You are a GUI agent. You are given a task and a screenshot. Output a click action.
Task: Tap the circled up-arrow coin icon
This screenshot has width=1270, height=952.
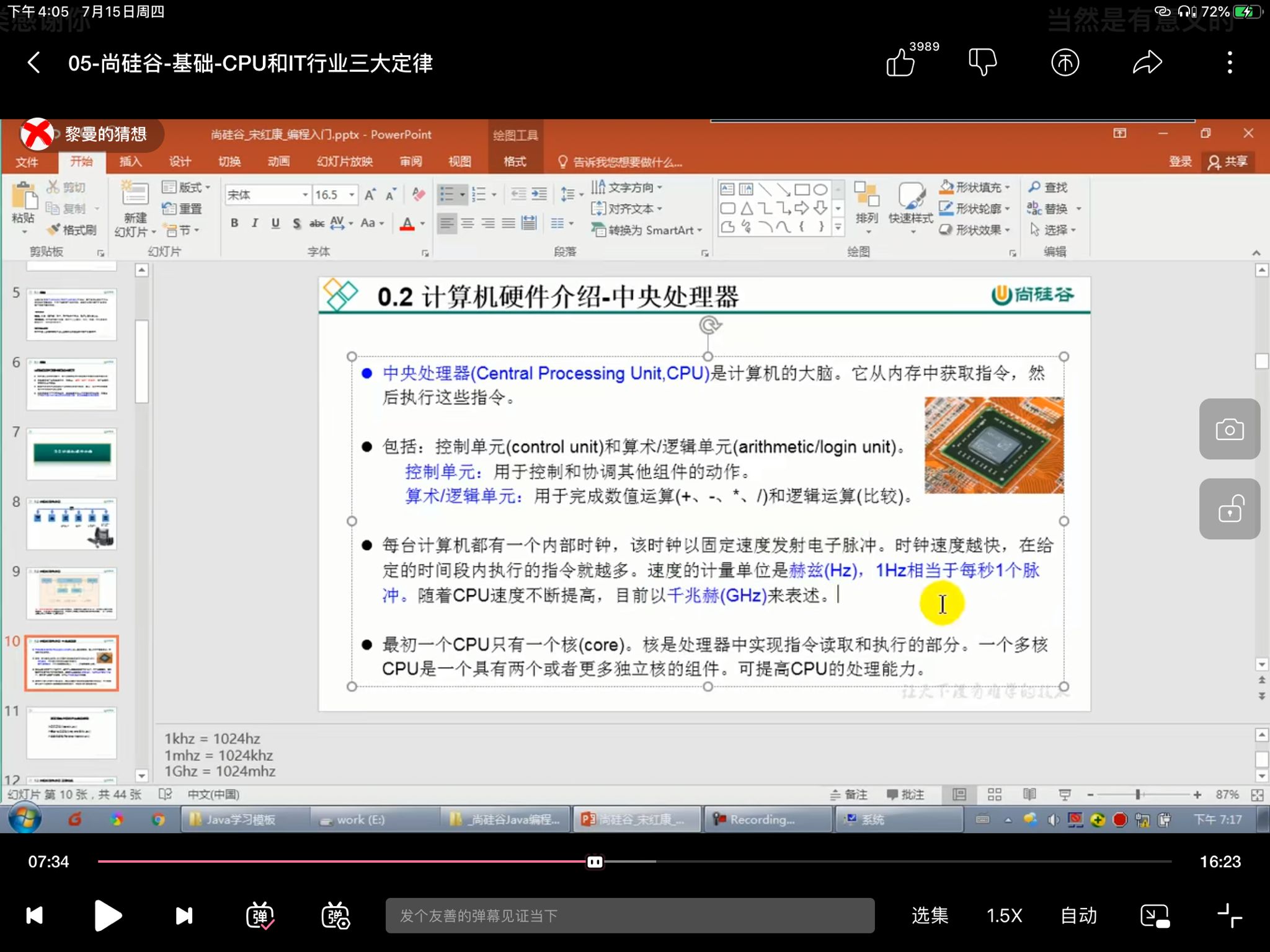tap(1065, 63)
